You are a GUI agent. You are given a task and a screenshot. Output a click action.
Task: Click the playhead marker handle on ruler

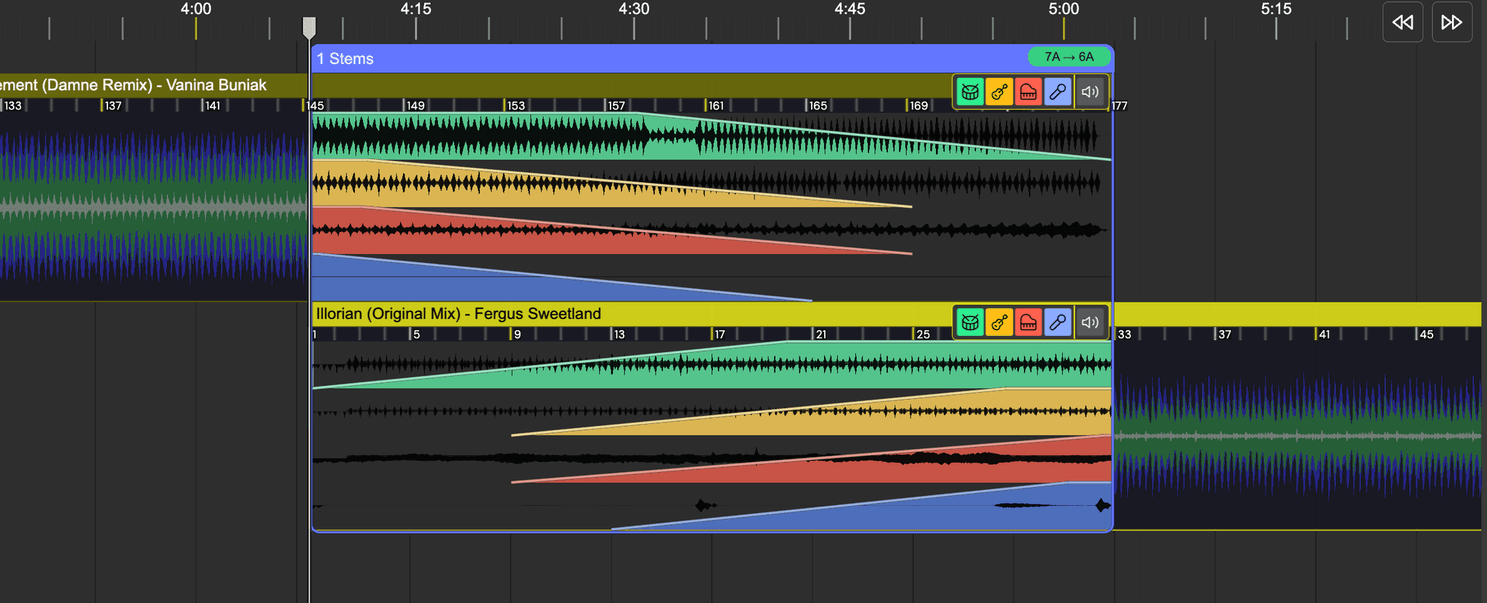(x=309, y=27)
